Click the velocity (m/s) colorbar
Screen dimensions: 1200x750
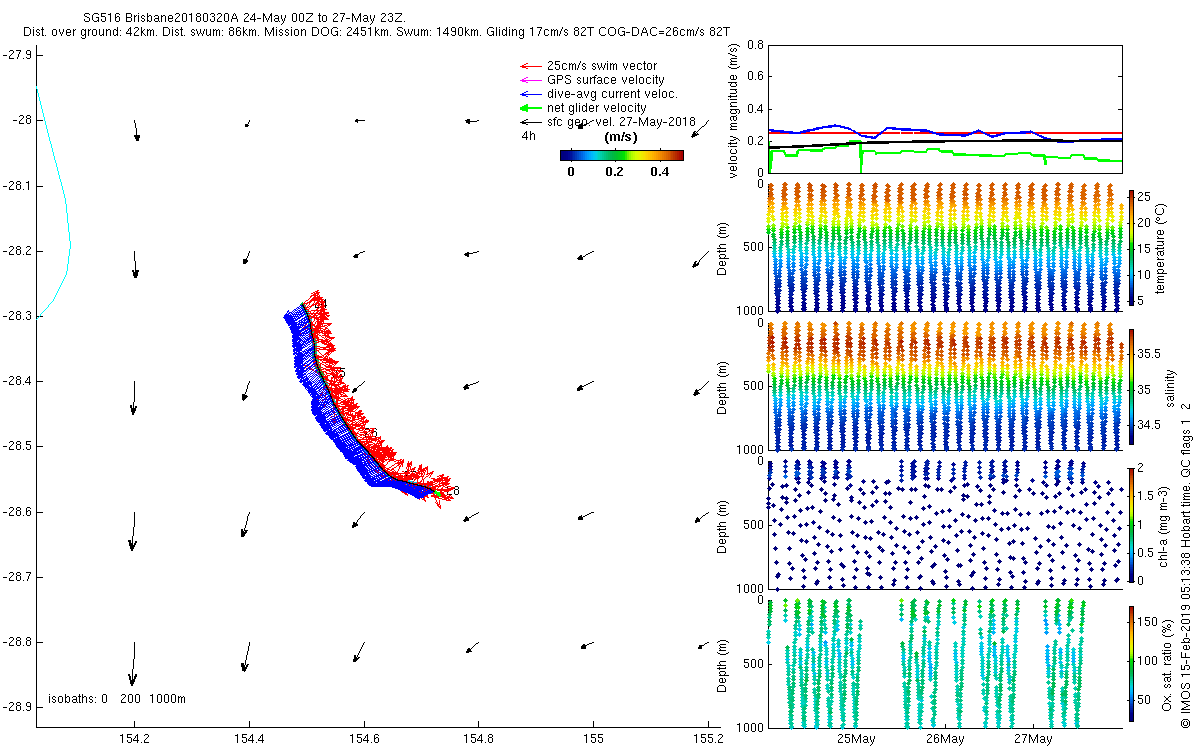tap(621, 155)
